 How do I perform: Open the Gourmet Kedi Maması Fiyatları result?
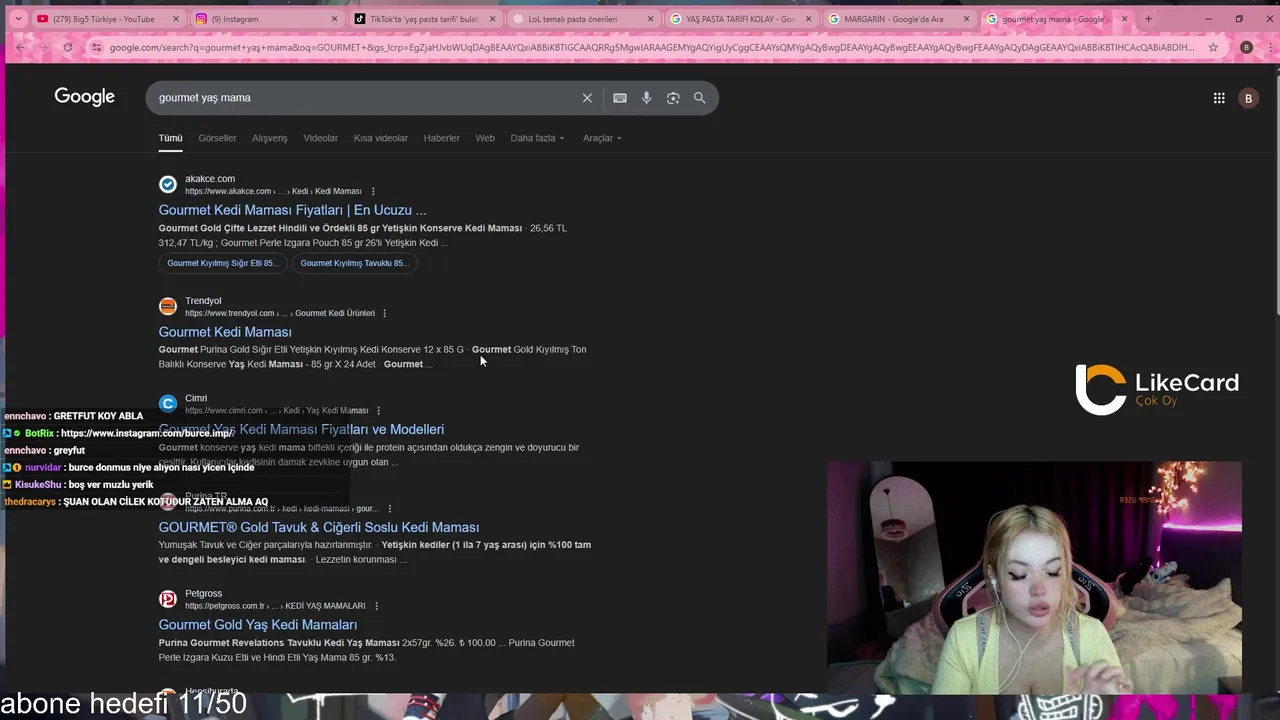(x=292, y=210)
